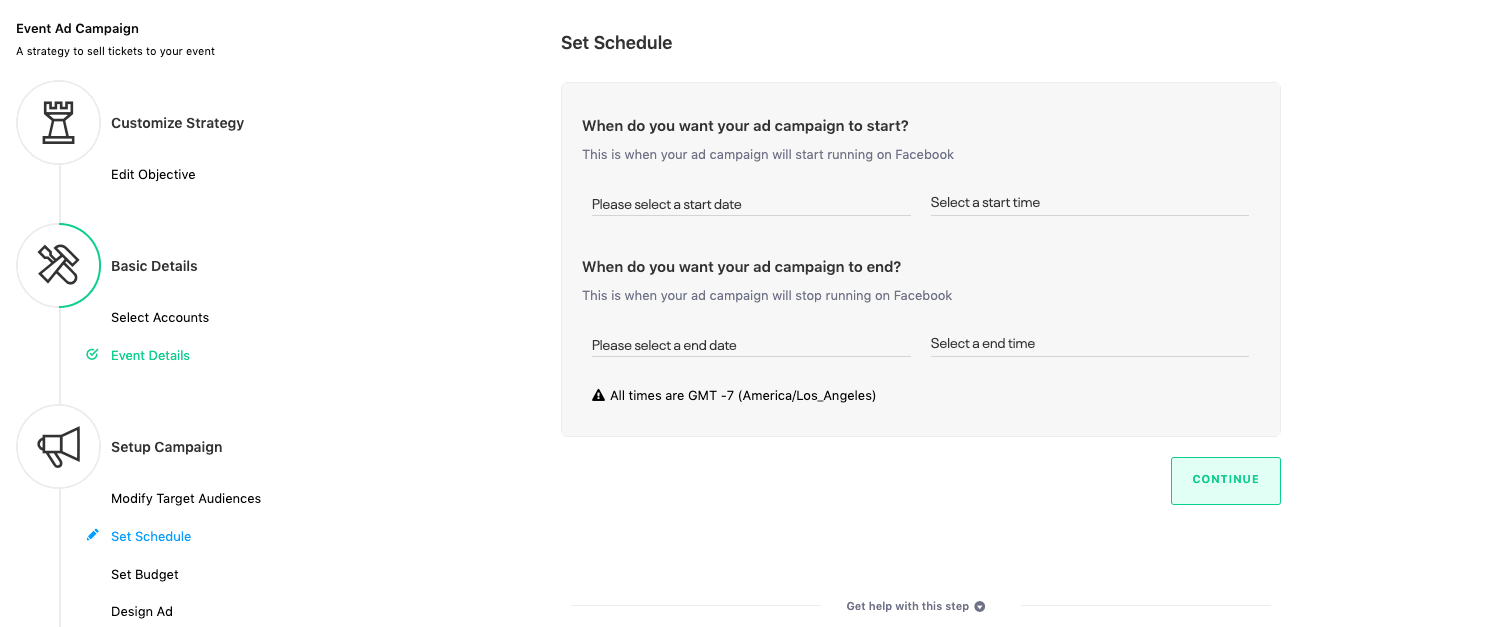Click the green checkmark beside Event Details
1491x627 pixels.
92,355
